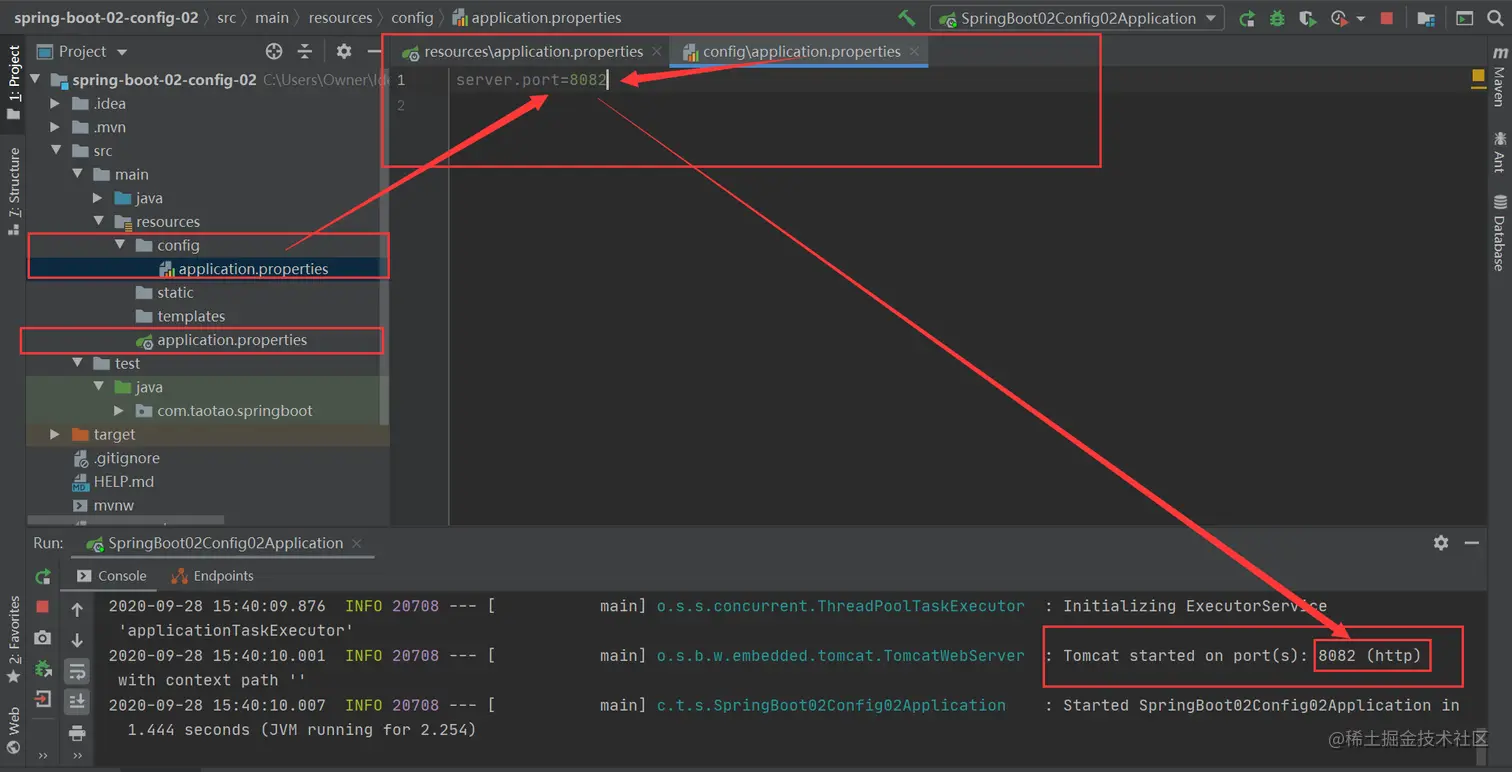Click the yellow inspection marker in editor
Image resolution: width=1512 pixels, height=772 pixels.
click(x=1478, y=77)
